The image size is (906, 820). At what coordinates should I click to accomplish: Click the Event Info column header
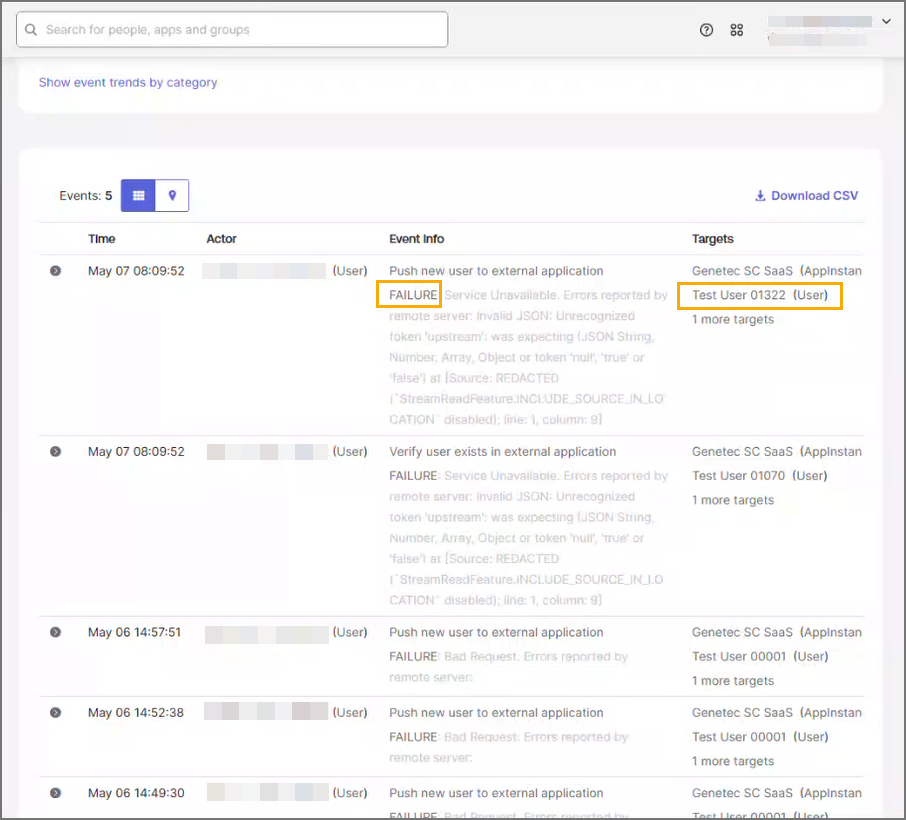click(417, 239)
